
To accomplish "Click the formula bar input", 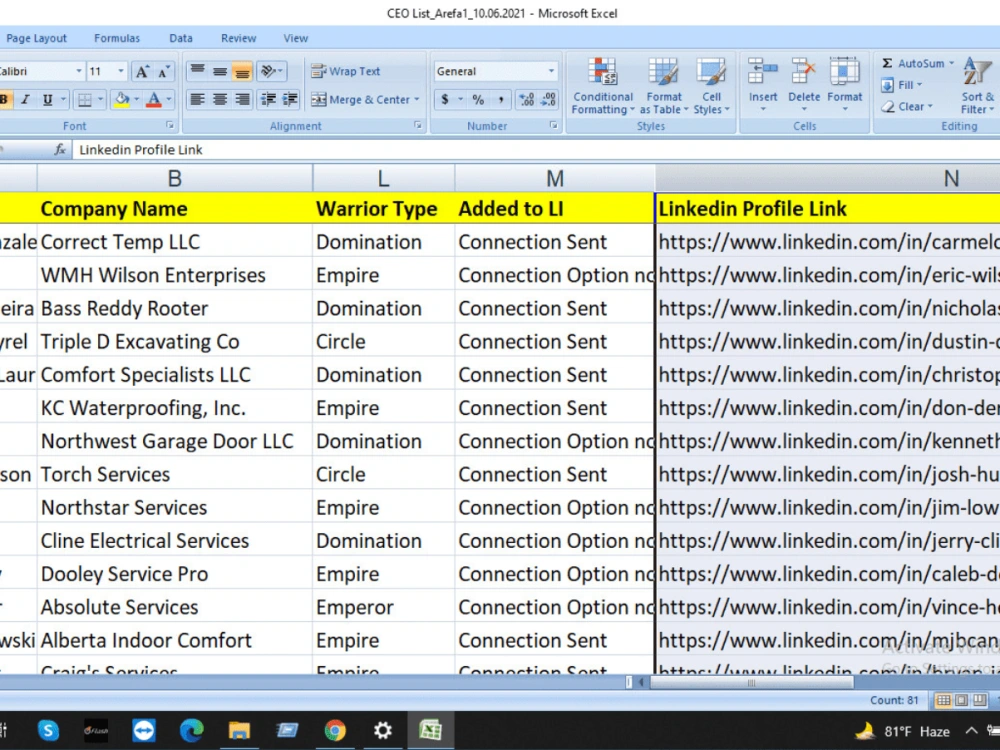I will (x=536, y=150).
